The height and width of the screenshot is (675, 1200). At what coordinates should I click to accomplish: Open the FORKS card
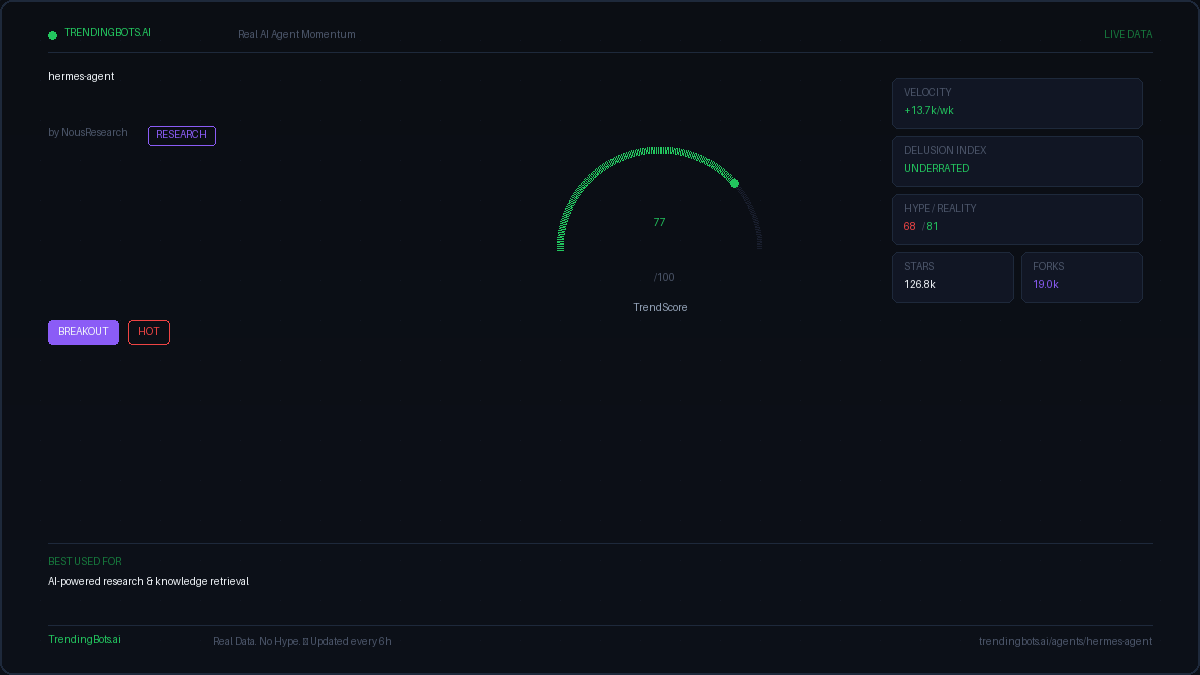click(x=1082, y=277)
